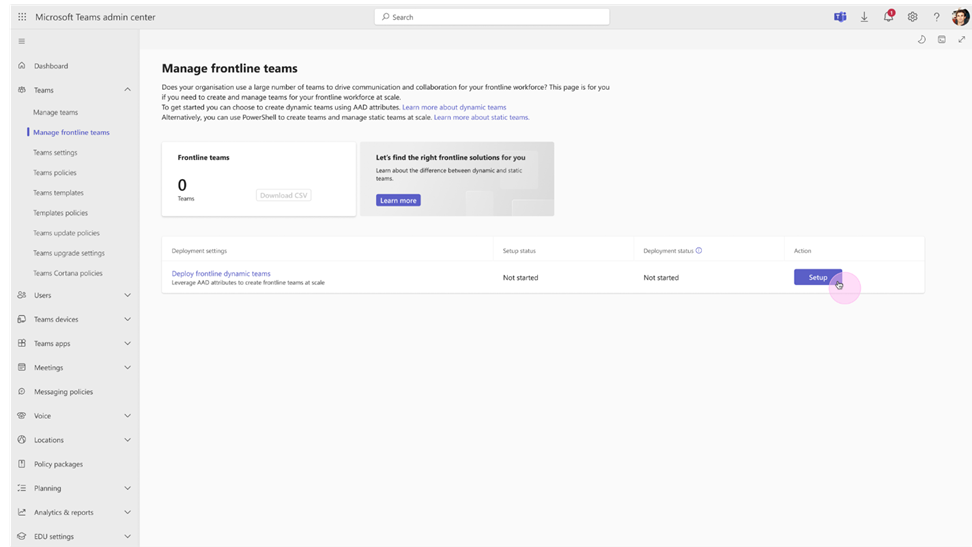Click the Meetings calendar icon
Image resolution: width=972 pixels, height=547 pixels.
click(22, 367)
